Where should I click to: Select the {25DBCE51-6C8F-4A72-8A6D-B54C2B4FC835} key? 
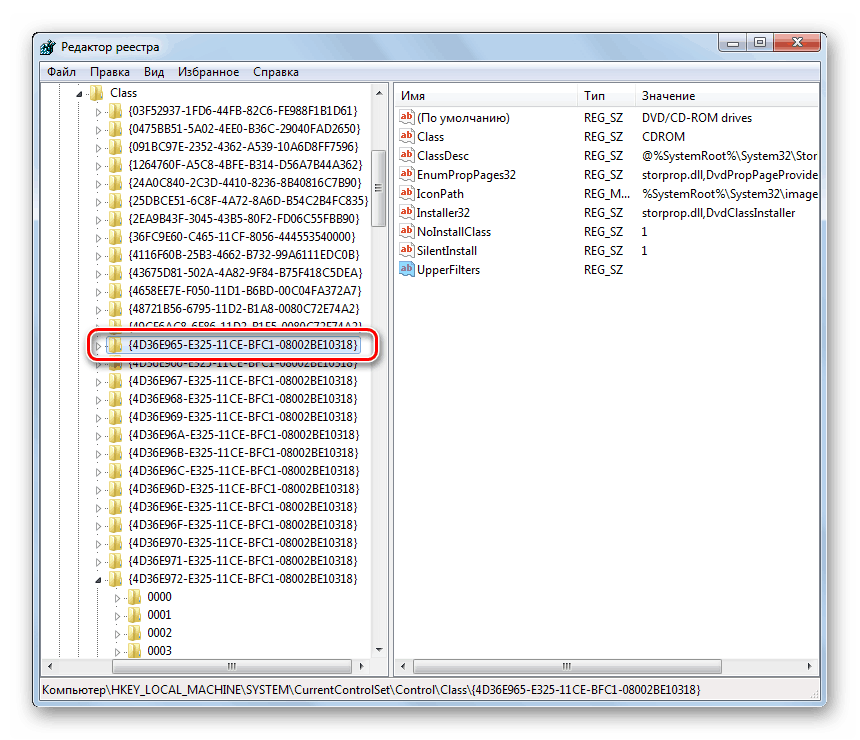click(248, 201)
